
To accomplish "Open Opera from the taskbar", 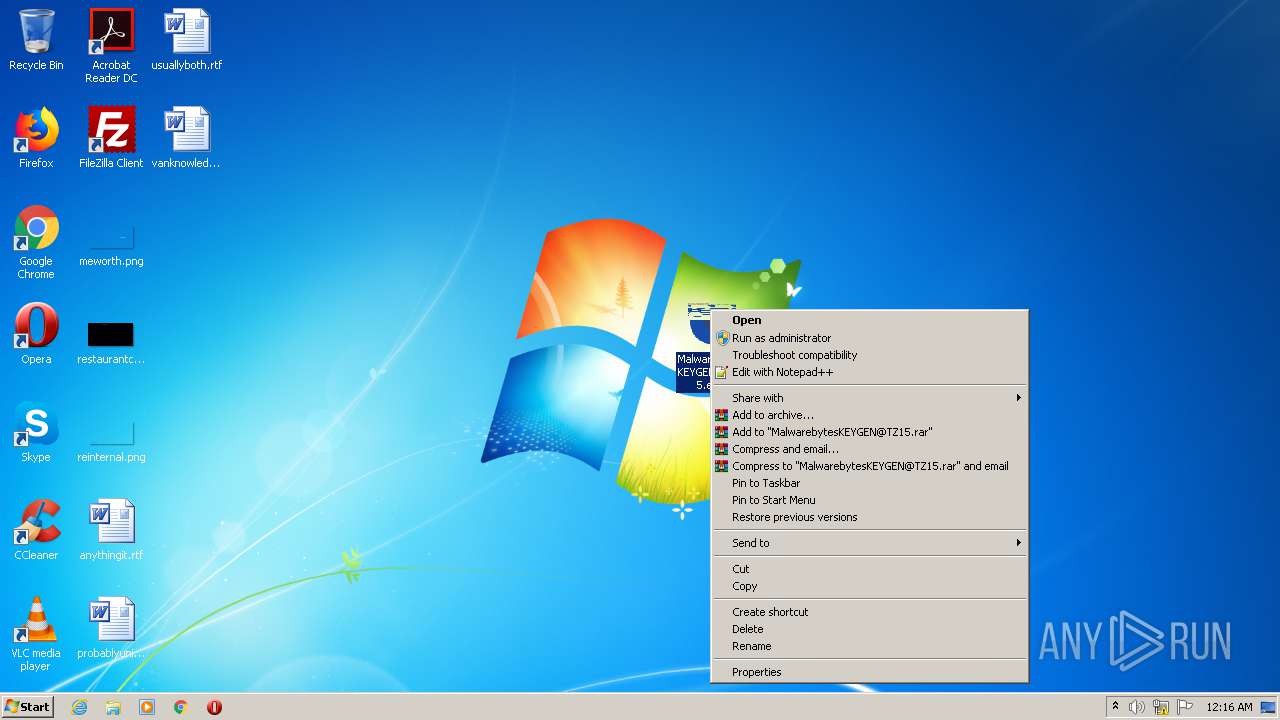I will (x=214, y=707).
